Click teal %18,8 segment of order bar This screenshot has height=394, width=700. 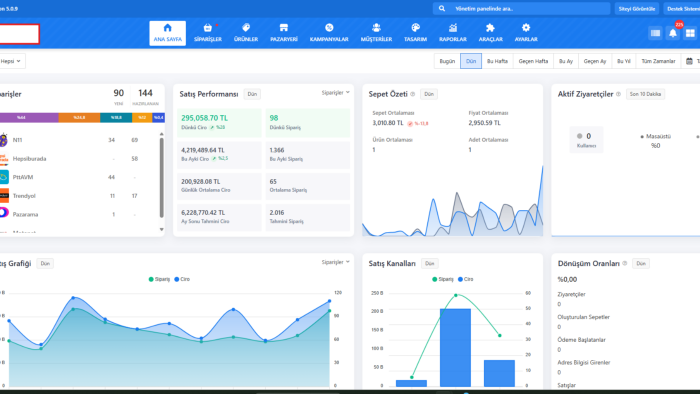click(116, 117)
